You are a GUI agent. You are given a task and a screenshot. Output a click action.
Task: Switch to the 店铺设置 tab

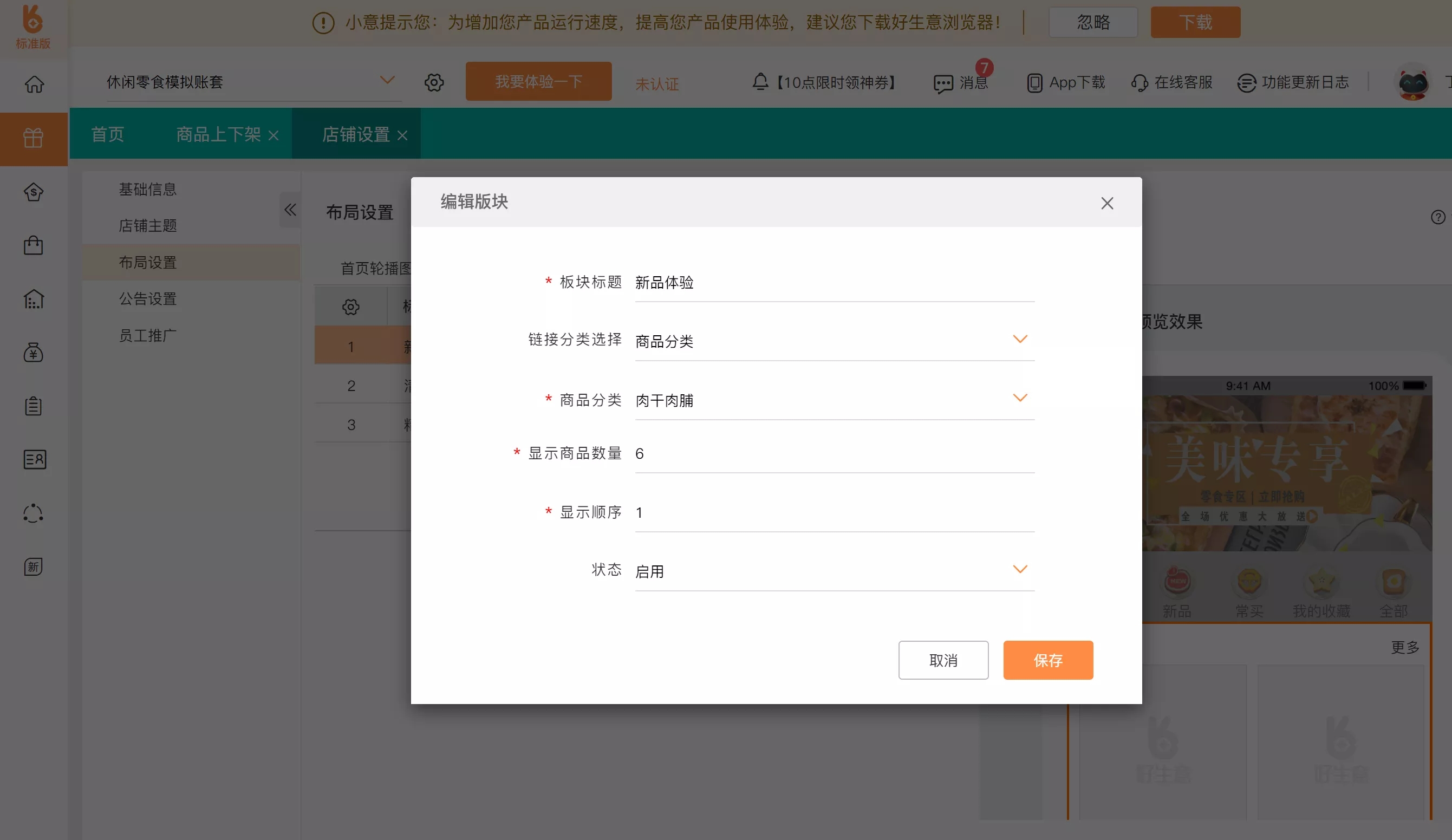[355, 134]
